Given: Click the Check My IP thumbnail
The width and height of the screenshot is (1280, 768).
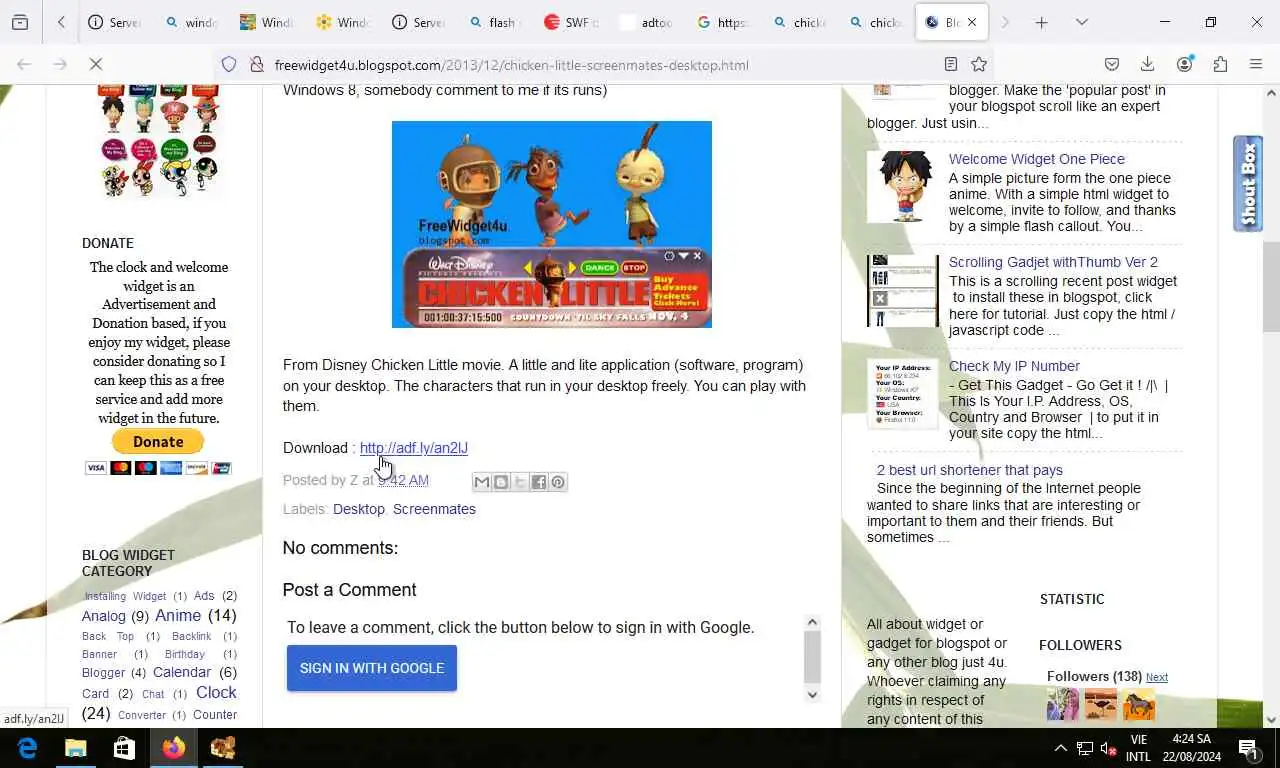Looking at the screenshot, I should coord(903,394).
